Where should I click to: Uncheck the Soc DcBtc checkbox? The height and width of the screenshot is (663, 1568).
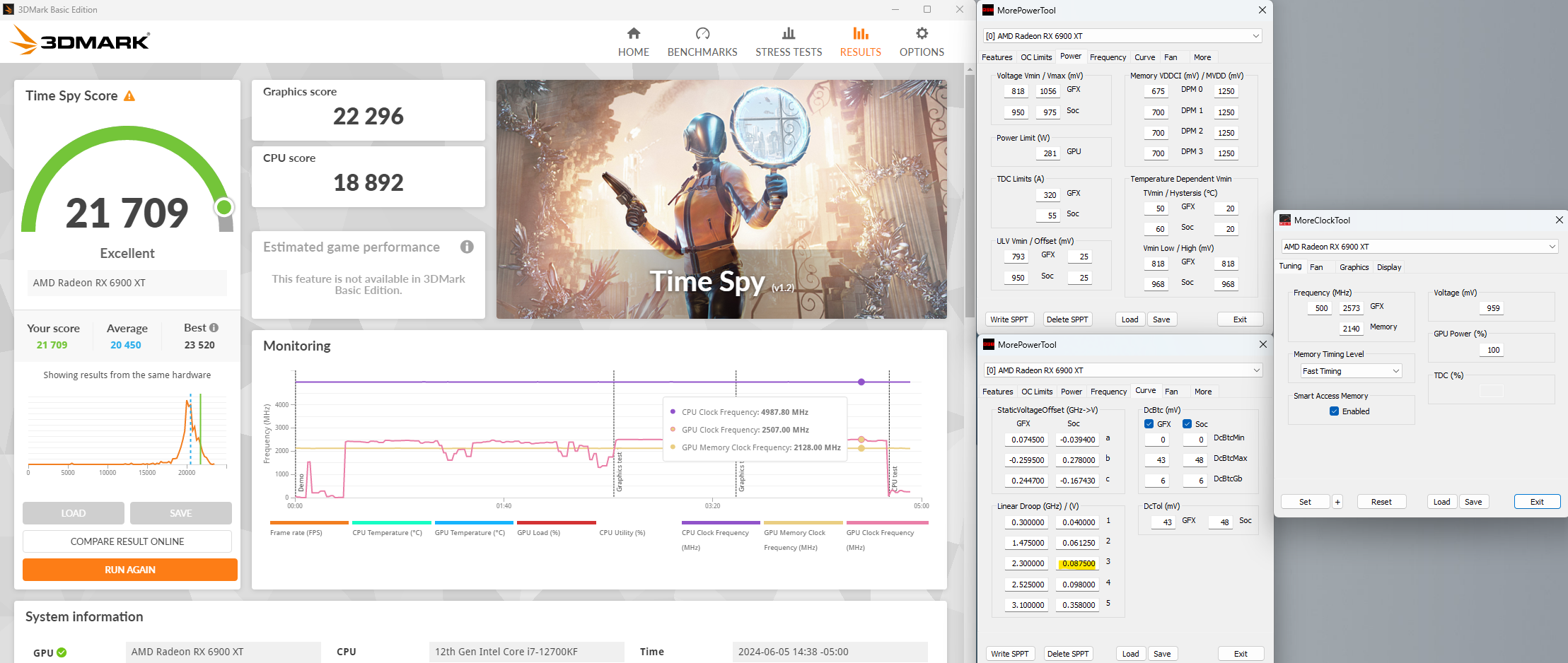[x=1187, y=423]
